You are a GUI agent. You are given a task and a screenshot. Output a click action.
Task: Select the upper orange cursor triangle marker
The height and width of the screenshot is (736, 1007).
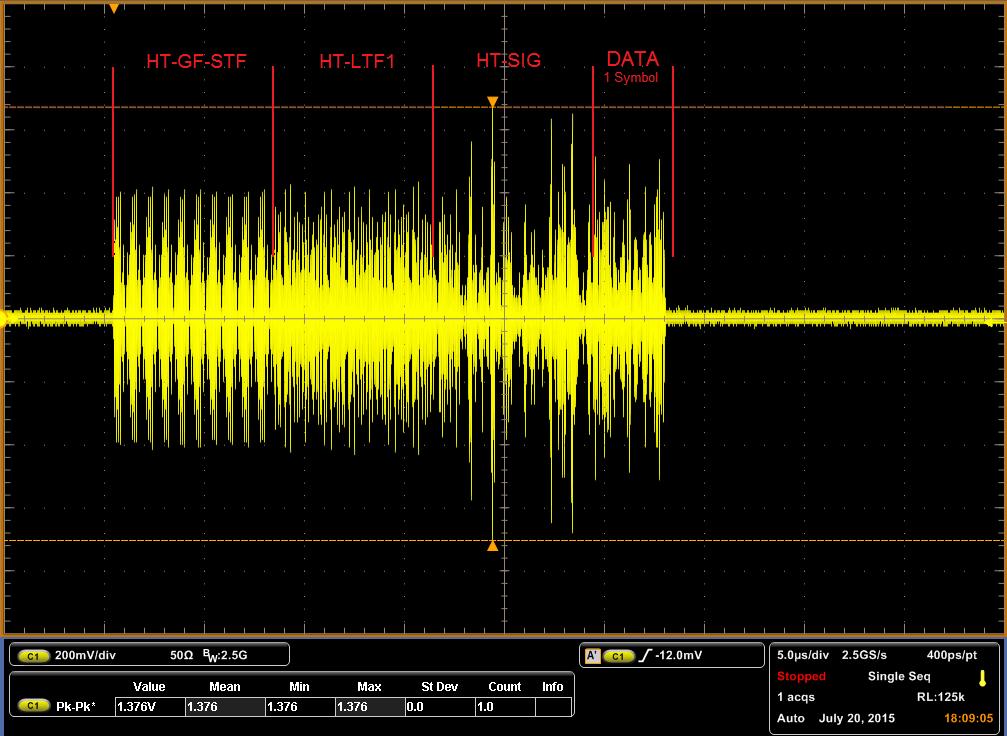[492, 102]
